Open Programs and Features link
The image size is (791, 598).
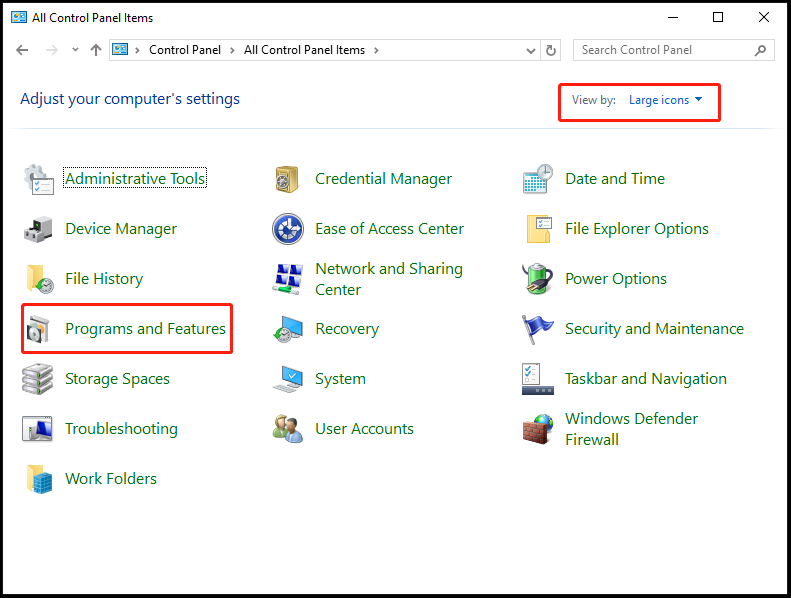coord(145,329)
